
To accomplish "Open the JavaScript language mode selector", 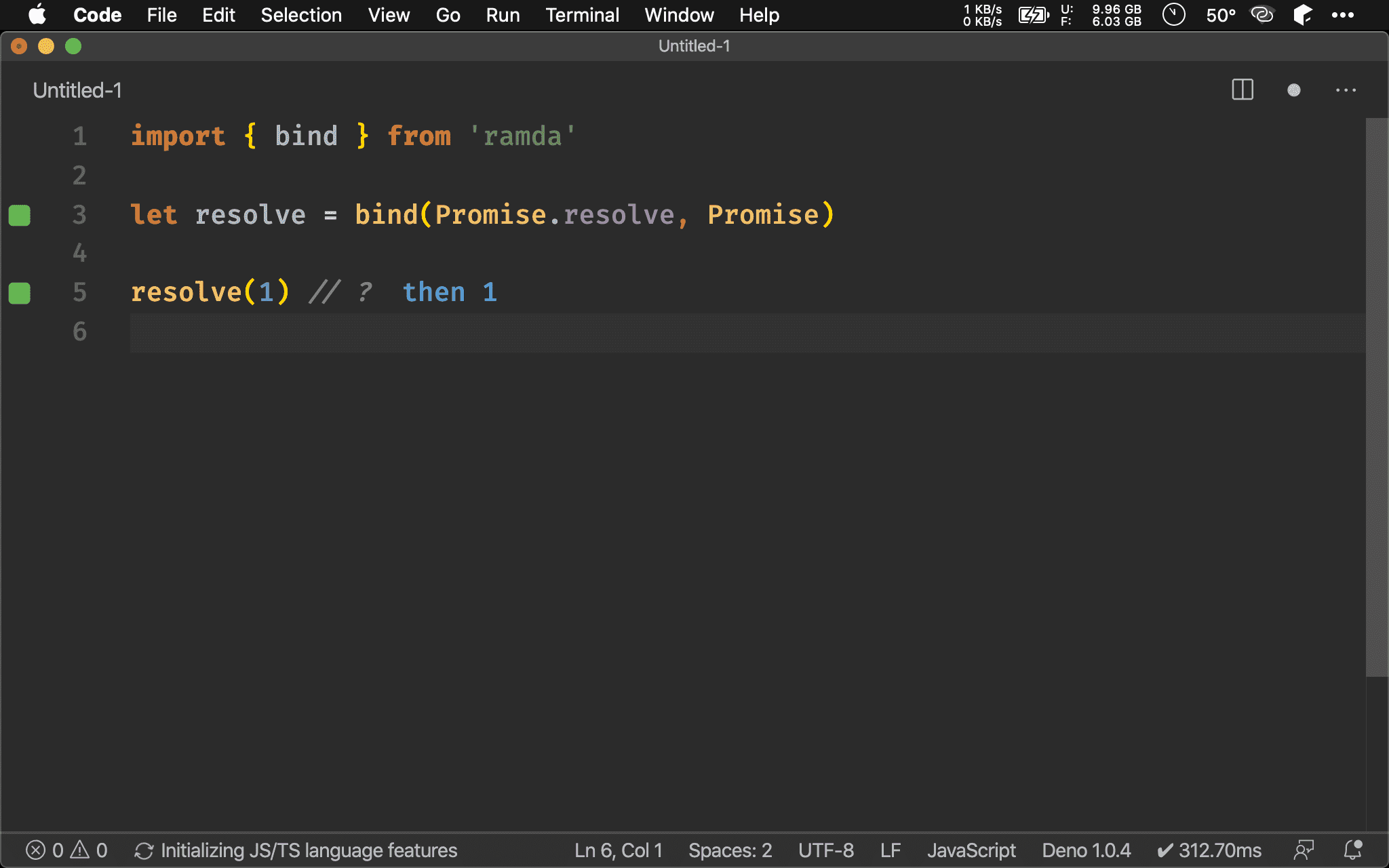I will pos(971,850).
